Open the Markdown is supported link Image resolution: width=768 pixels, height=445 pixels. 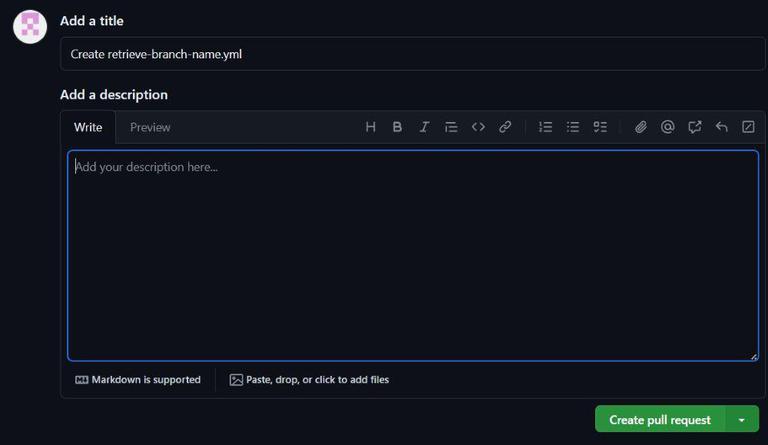(x=138, y=380)
